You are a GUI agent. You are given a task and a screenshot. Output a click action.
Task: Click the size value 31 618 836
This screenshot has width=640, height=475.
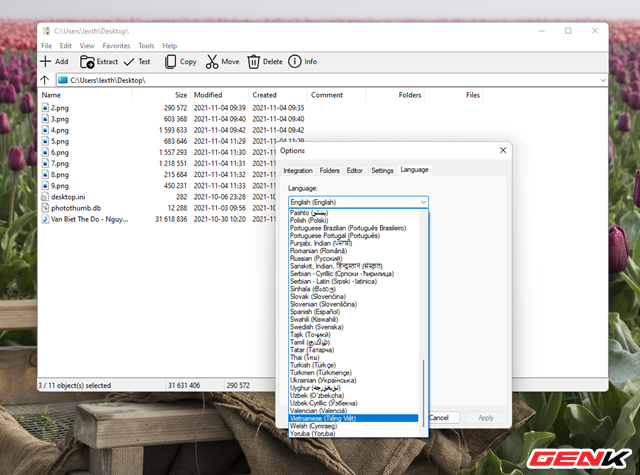click(x=171, y=219)
